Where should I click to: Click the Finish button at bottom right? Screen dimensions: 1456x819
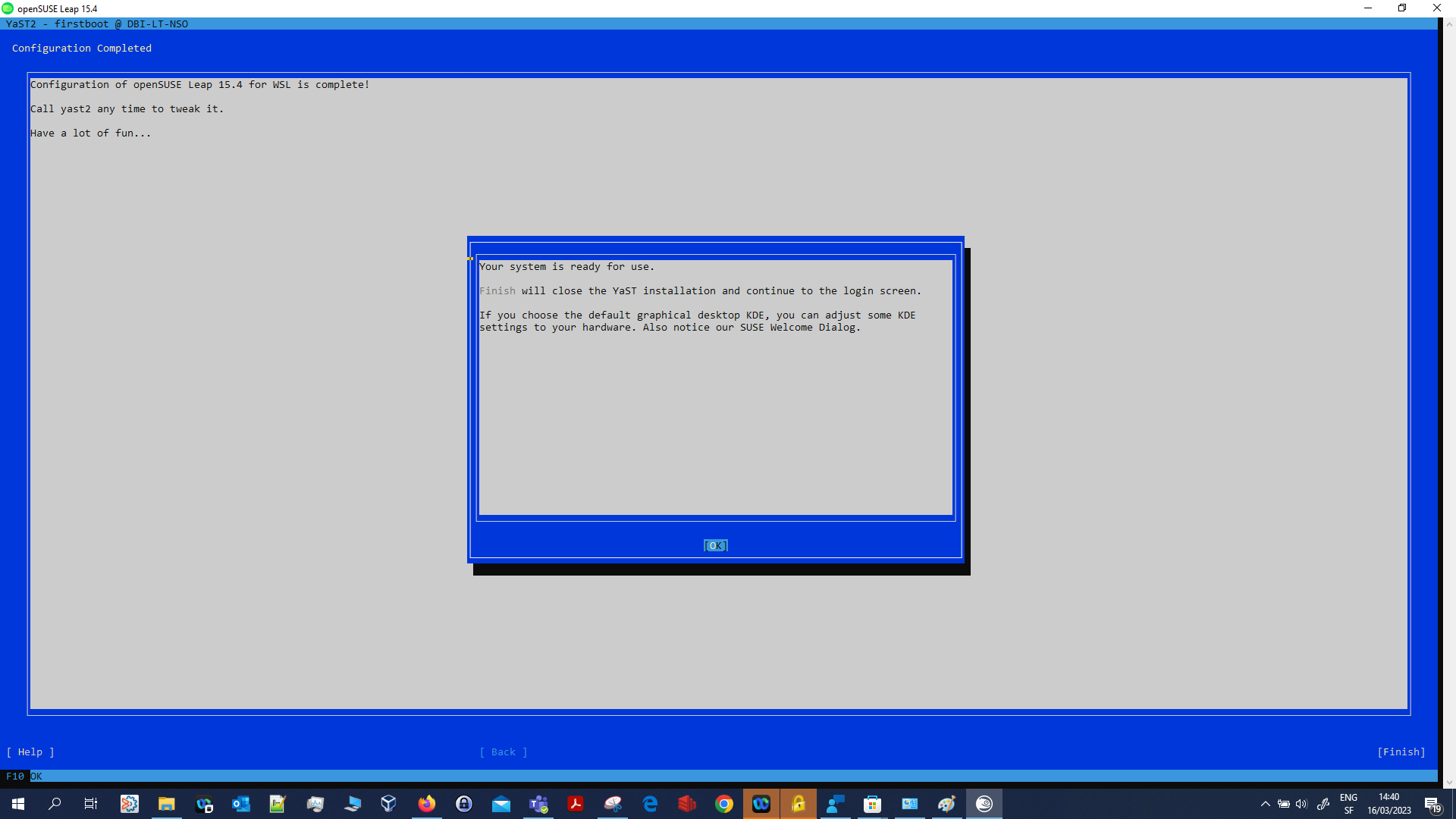1401,752
